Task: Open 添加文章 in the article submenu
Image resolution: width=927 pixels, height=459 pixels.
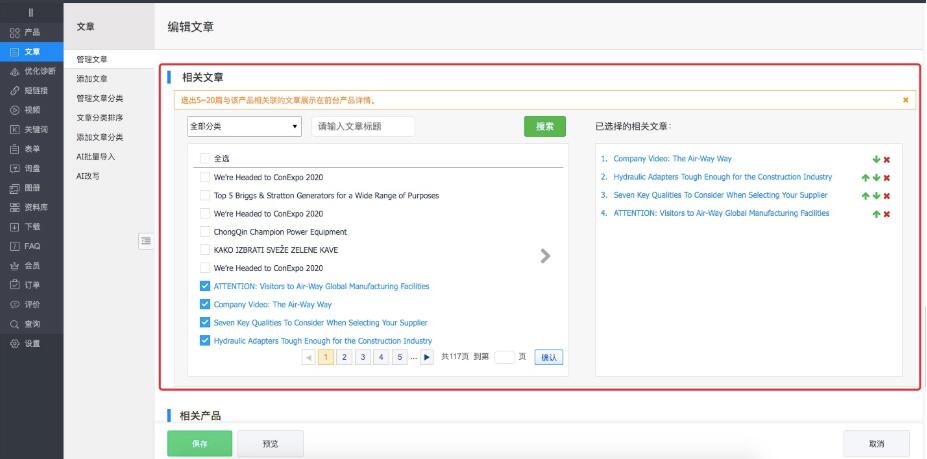Action: pos(92,78)
